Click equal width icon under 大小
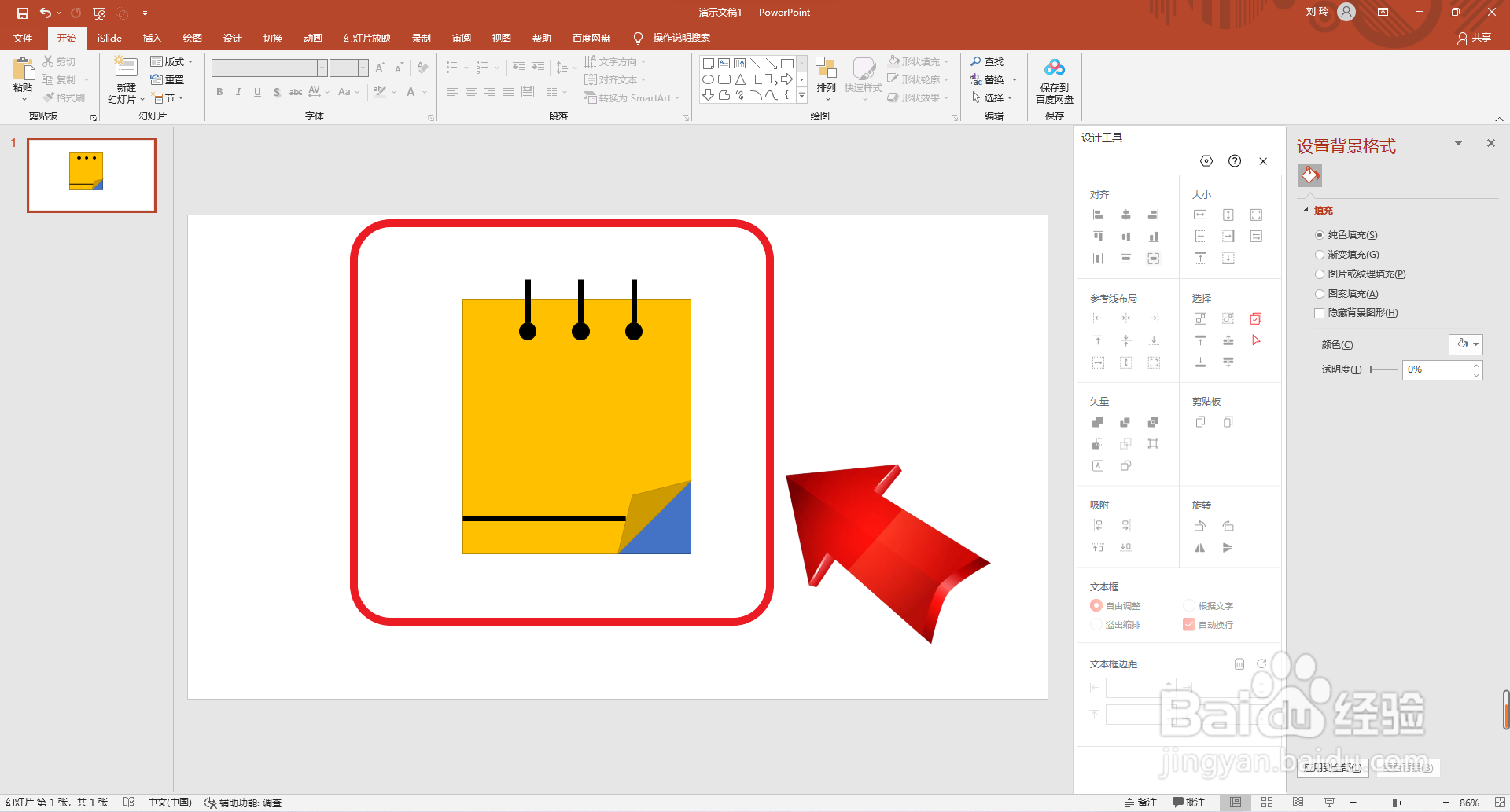Viewport: 1510px width, 812px height. [x=1200, y=215]
